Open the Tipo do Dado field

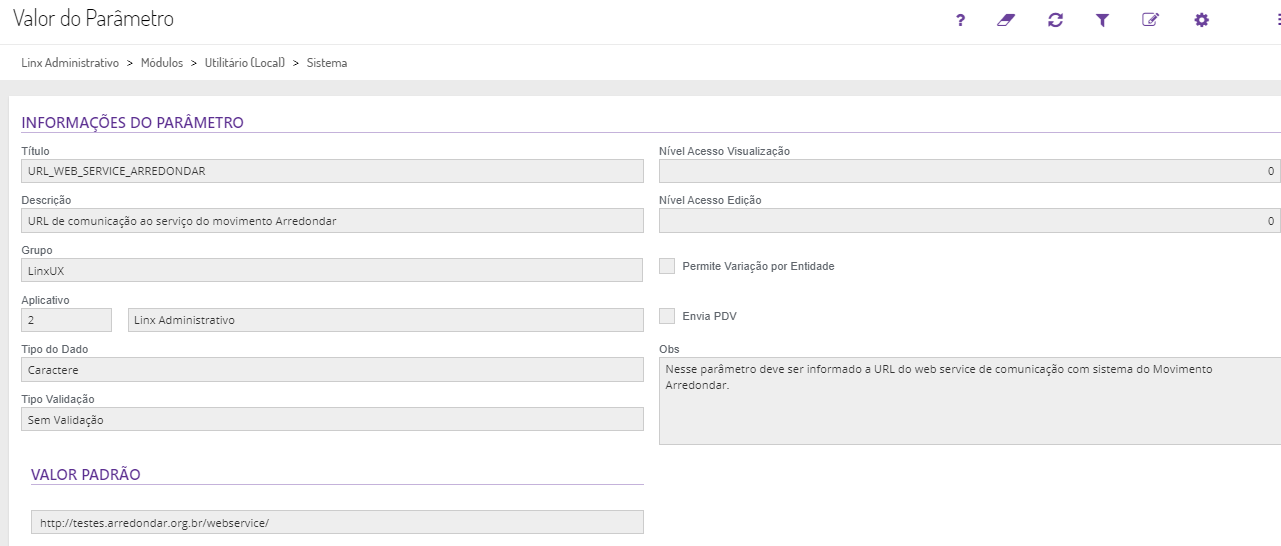(332, 370)
